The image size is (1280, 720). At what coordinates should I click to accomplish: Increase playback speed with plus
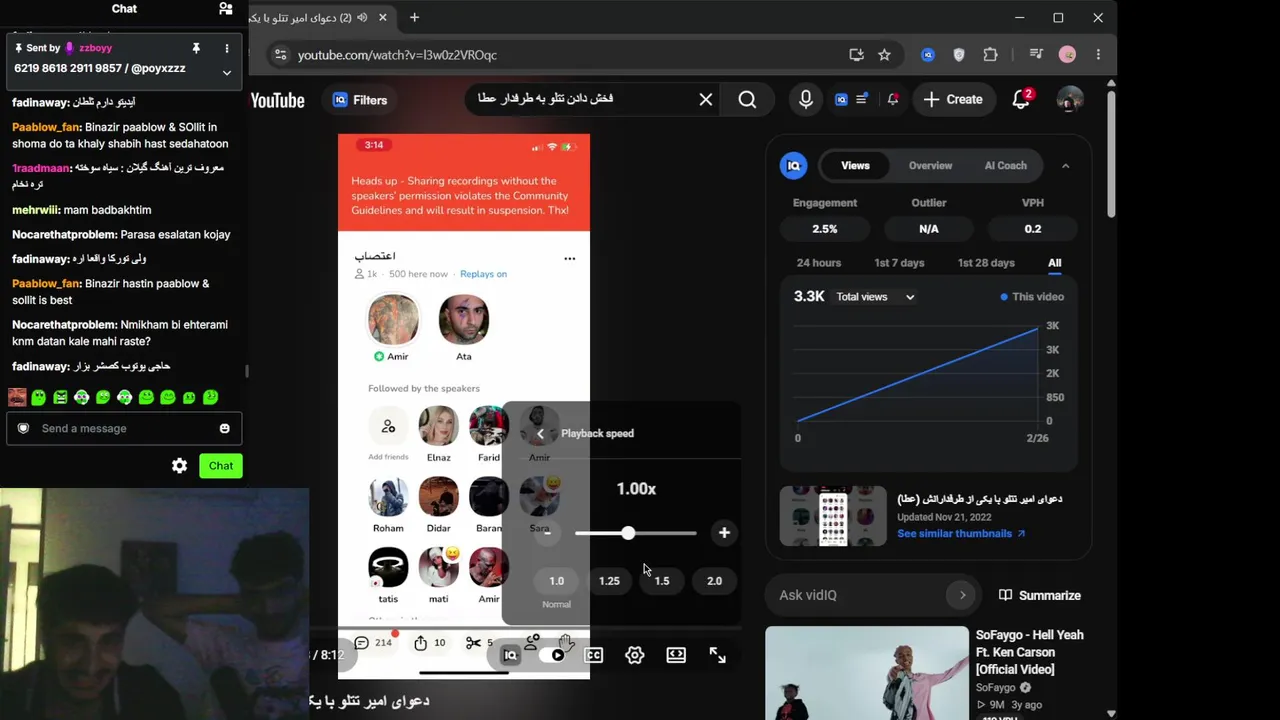[x=724, y=533]
